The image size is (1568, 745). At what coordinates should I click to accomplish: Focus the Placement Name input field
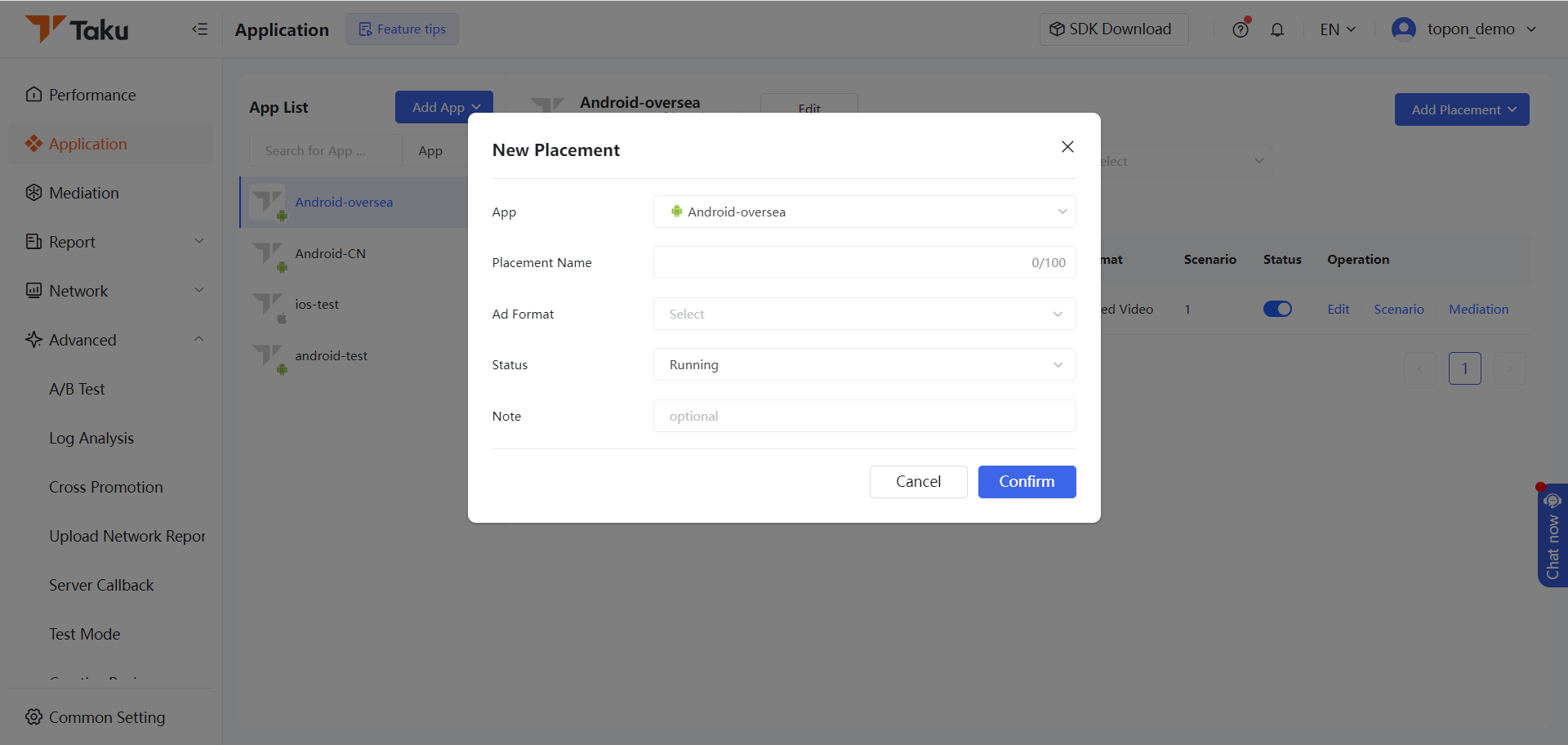click(864, 262)
